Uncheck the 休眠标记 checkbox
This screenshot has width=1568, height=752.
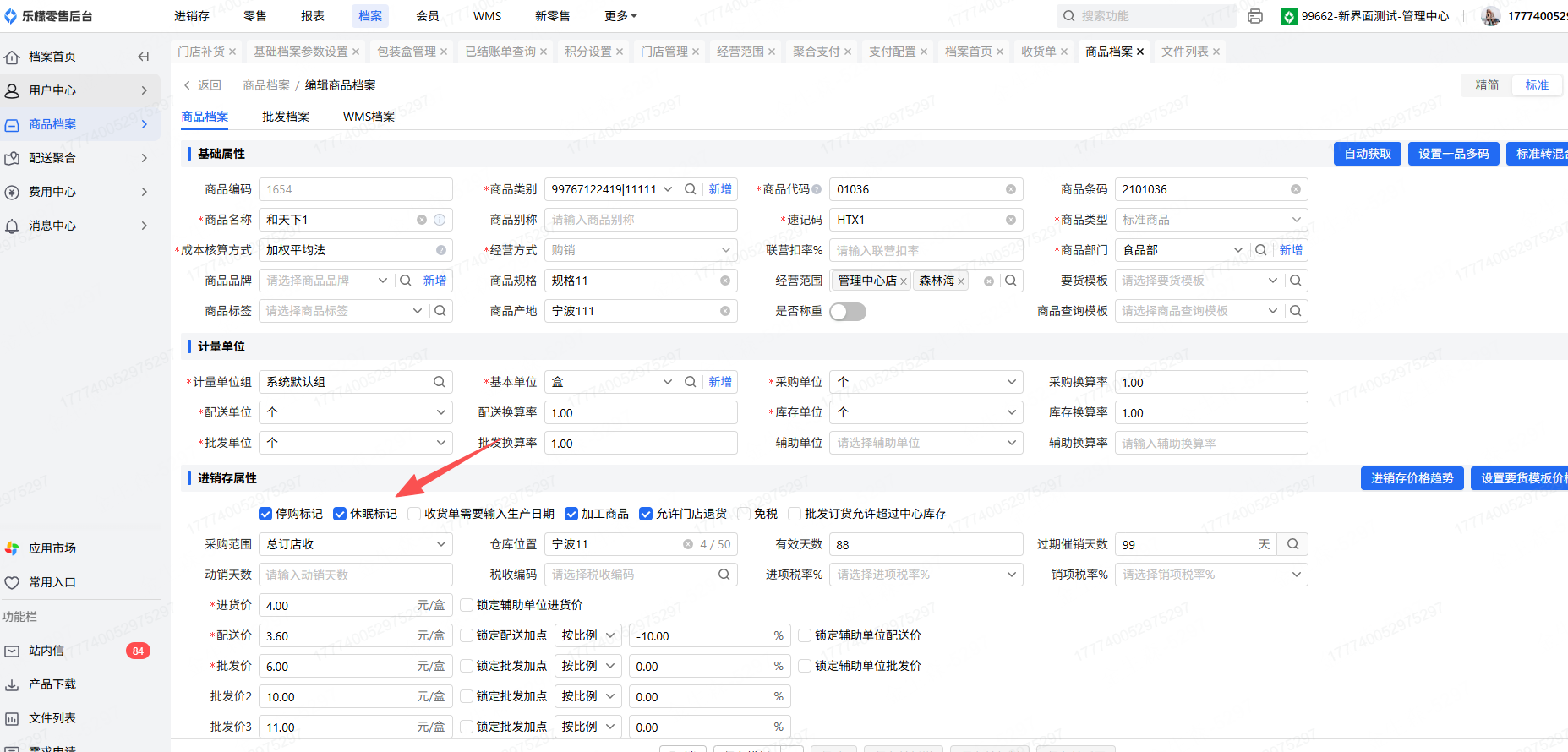pos(340,514)
